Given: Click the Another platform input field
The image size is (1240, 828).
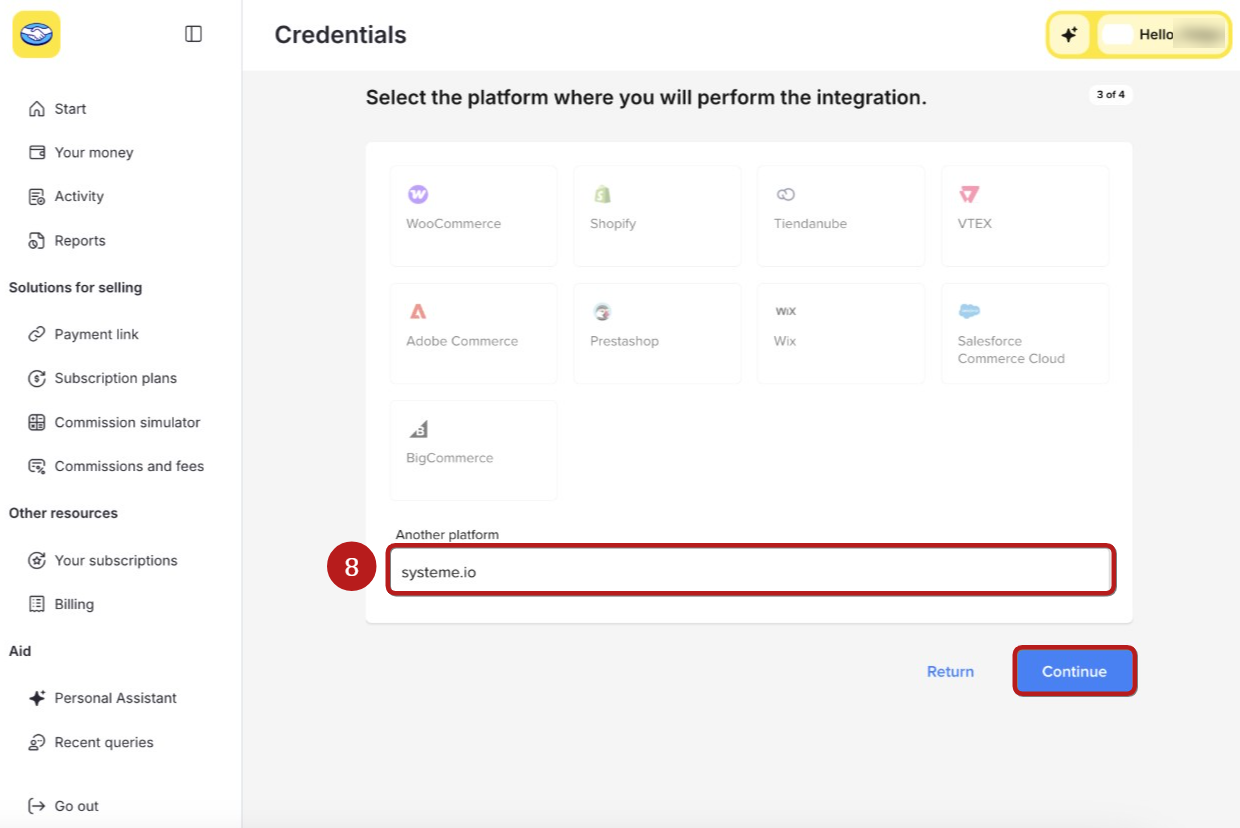Looking at the screenshot, I should click(x=751, y=570).
